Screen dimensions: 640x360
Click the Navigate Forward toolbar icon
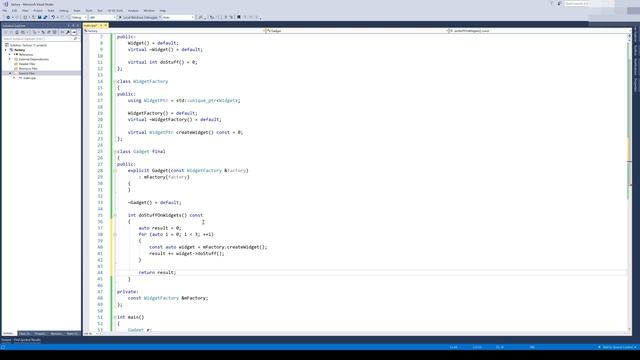[17, 18]
